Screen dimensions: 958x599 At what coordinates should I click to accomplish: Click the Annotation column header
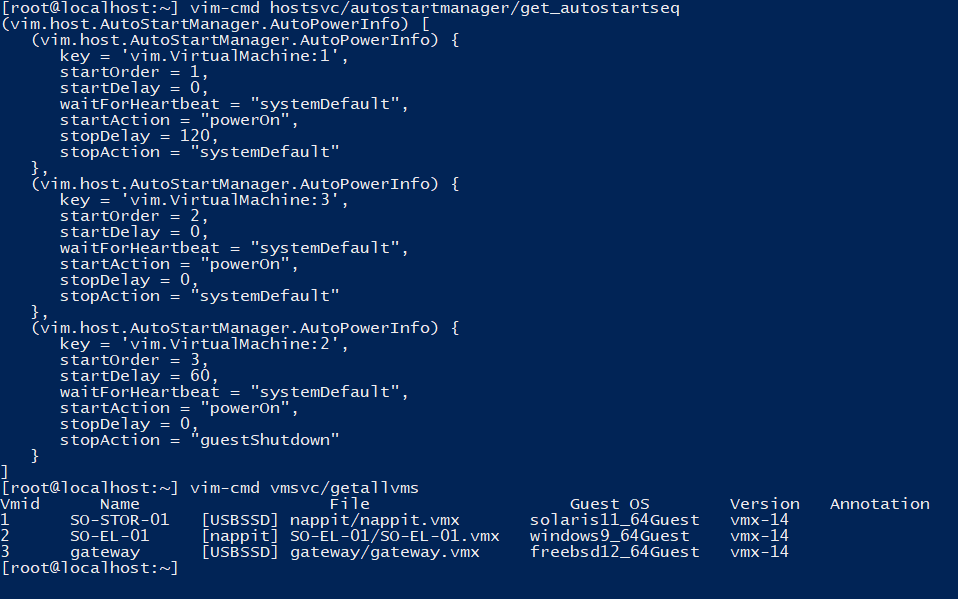(x=879, y=504)
